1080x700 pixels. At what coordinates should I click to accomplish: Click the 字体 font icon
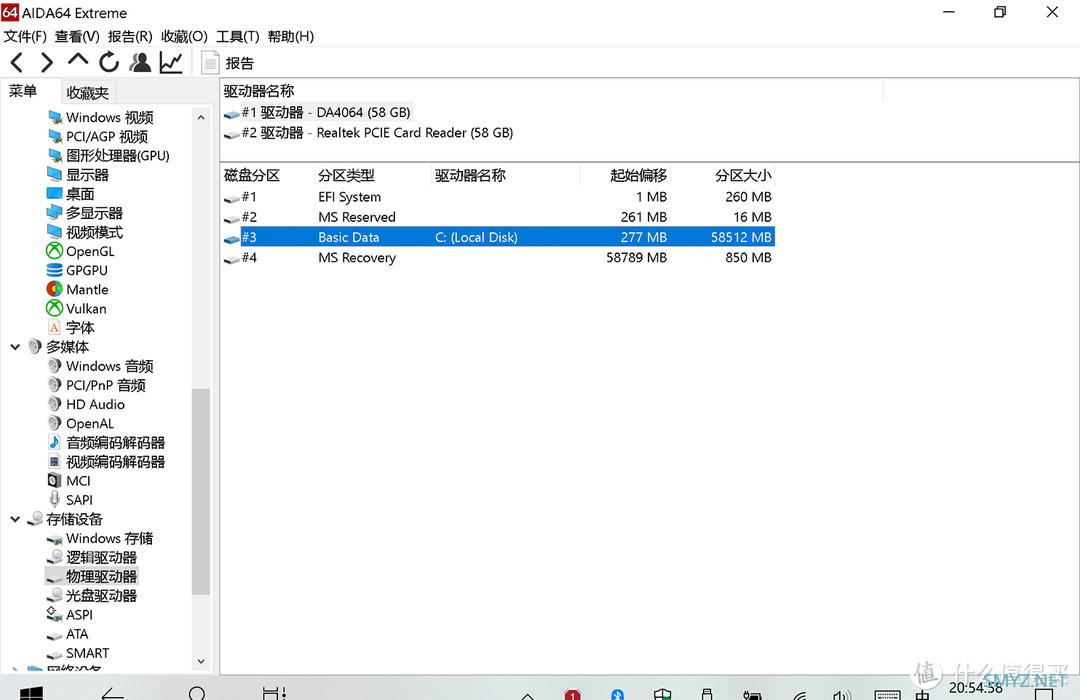pyautogui.click(x=54, y=327)
